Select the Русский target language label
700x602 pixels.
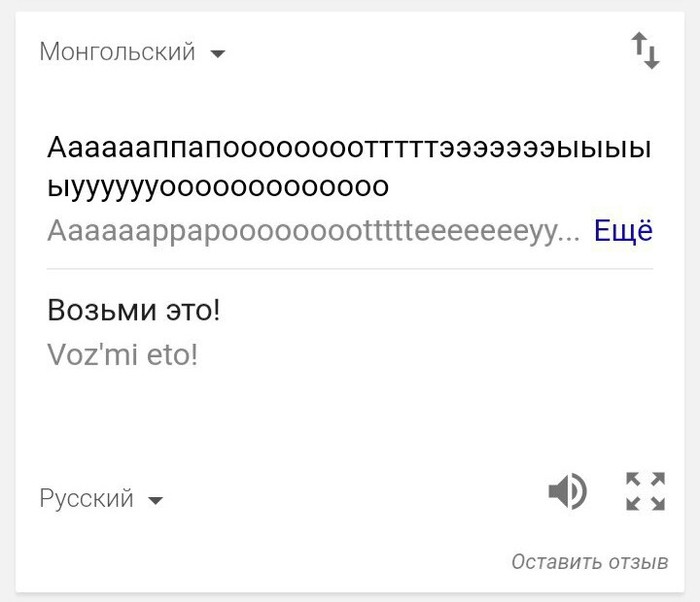(86, 498)
